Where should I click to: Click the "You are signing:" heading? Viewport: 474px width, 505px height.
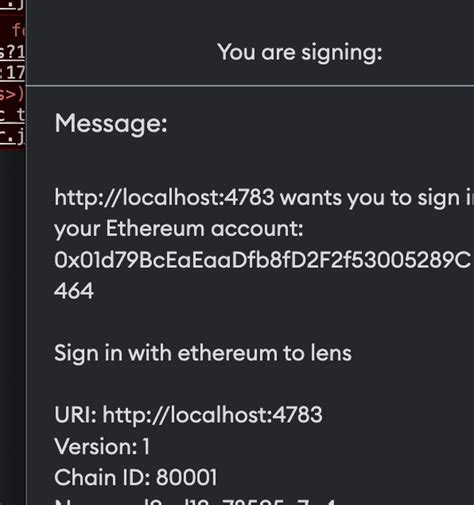click(x=300, y=53)
